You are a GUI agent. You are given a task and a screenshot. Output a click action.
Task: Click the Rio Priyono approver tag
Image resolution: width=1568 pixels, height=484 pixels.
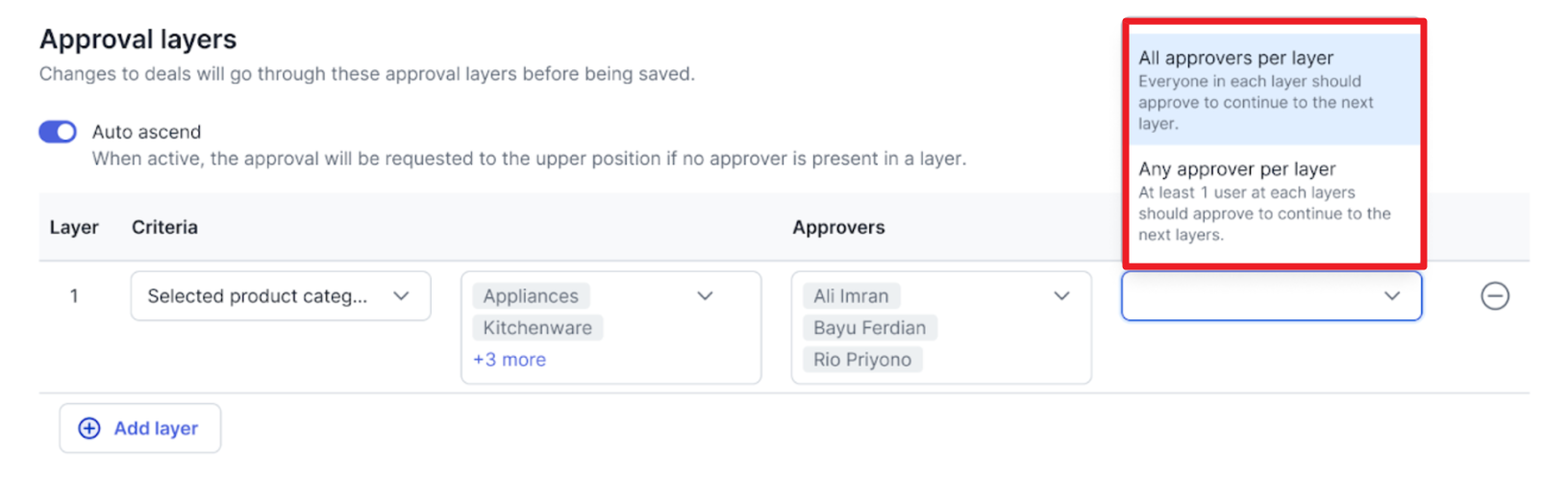pos(862,359)
